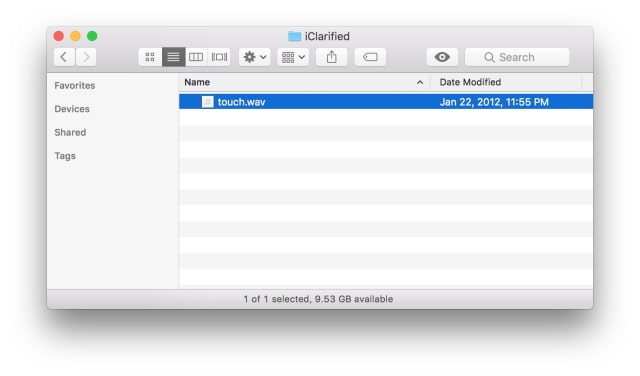
Task: Click the Search field
Action: pyautogui.click(x=517, y=57)
